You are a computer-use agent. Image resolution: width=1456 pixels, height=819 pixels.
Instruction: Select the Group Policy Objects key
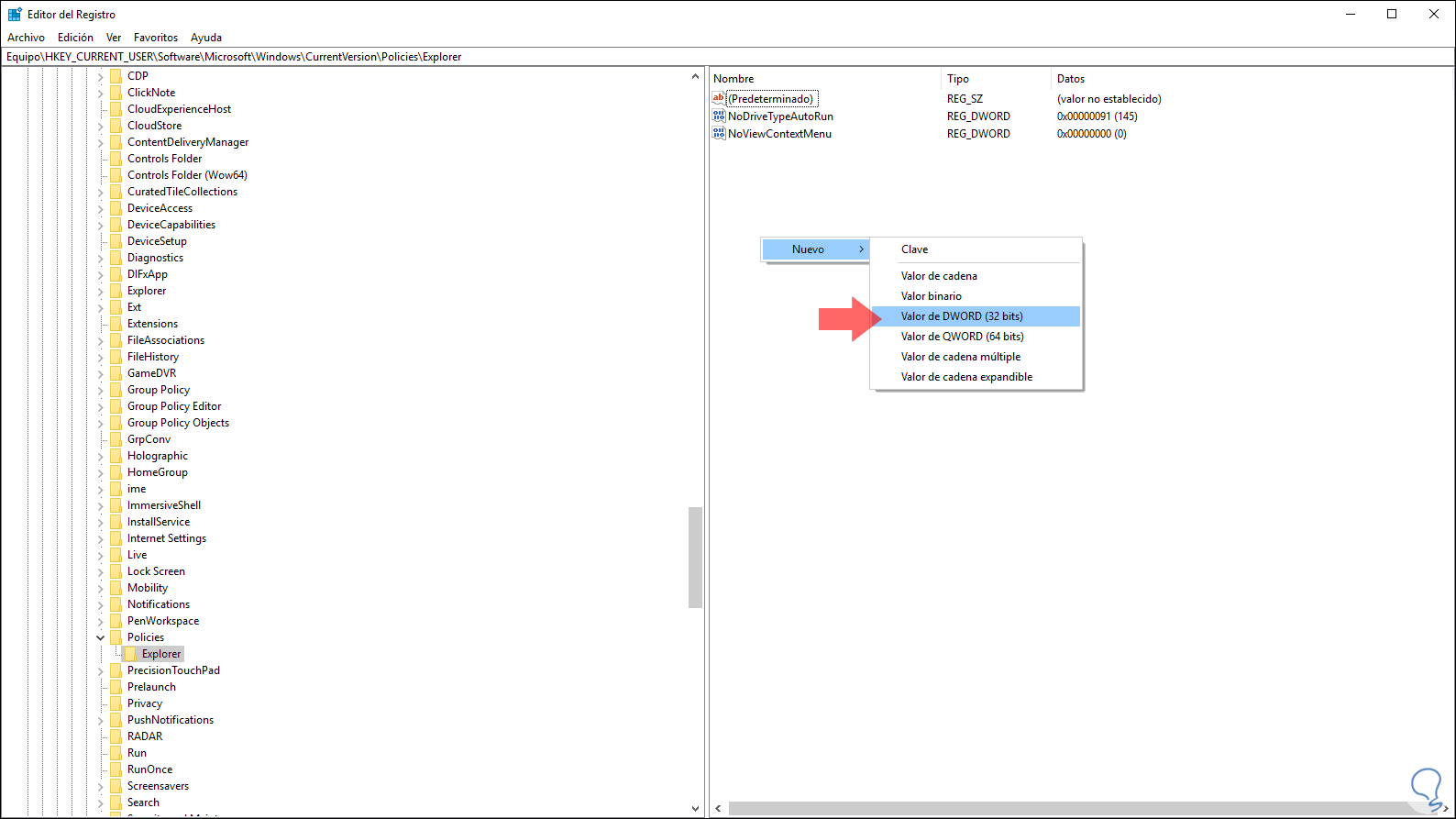[x=178, y=423]
